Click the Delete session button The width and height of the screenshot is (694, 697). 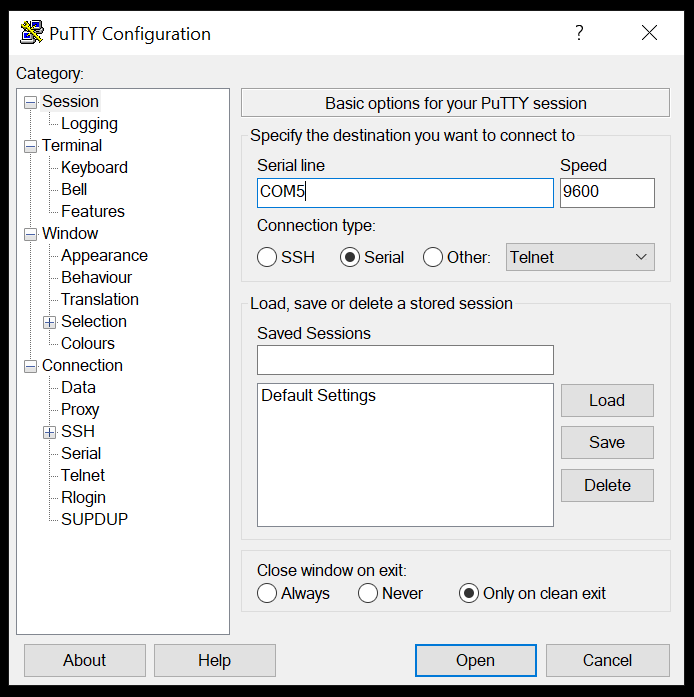click(607, 485)
